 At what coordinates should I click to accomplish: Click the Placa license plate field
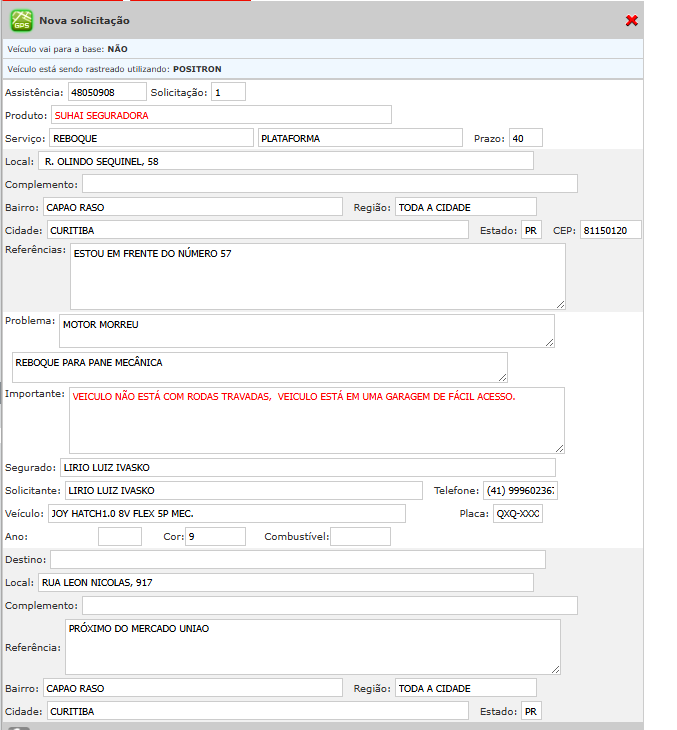coord(518,514)
